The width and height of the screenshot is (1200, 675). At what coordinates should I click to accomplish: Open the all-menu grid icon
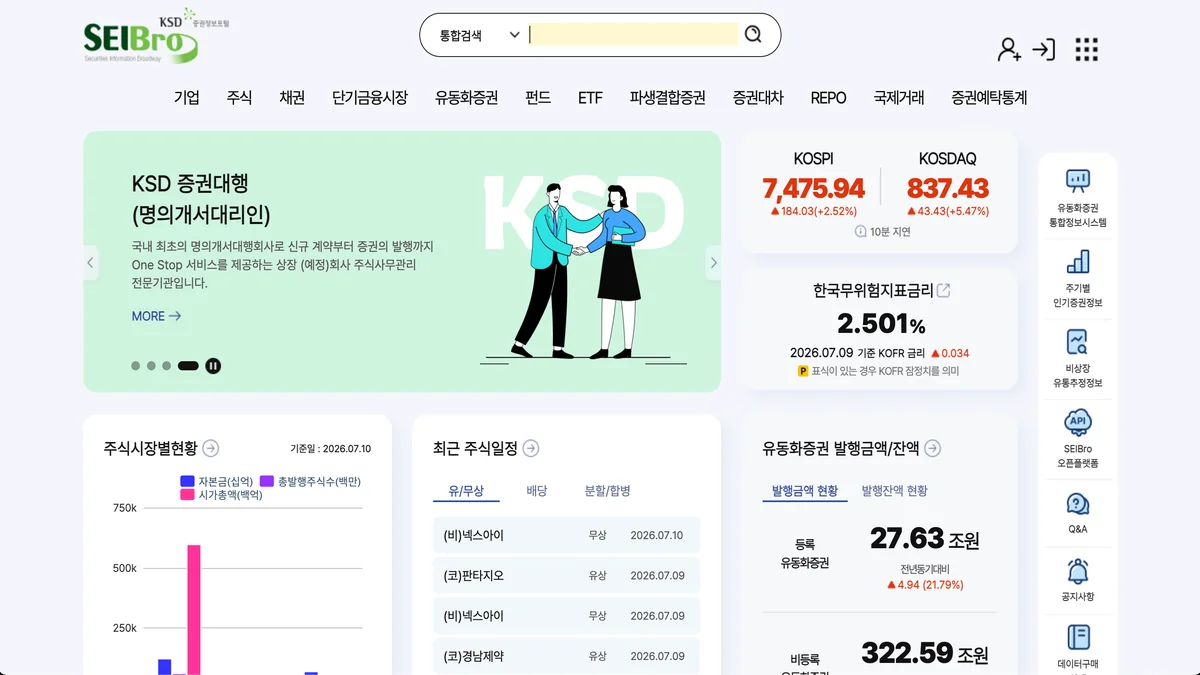coord(1087,49)
